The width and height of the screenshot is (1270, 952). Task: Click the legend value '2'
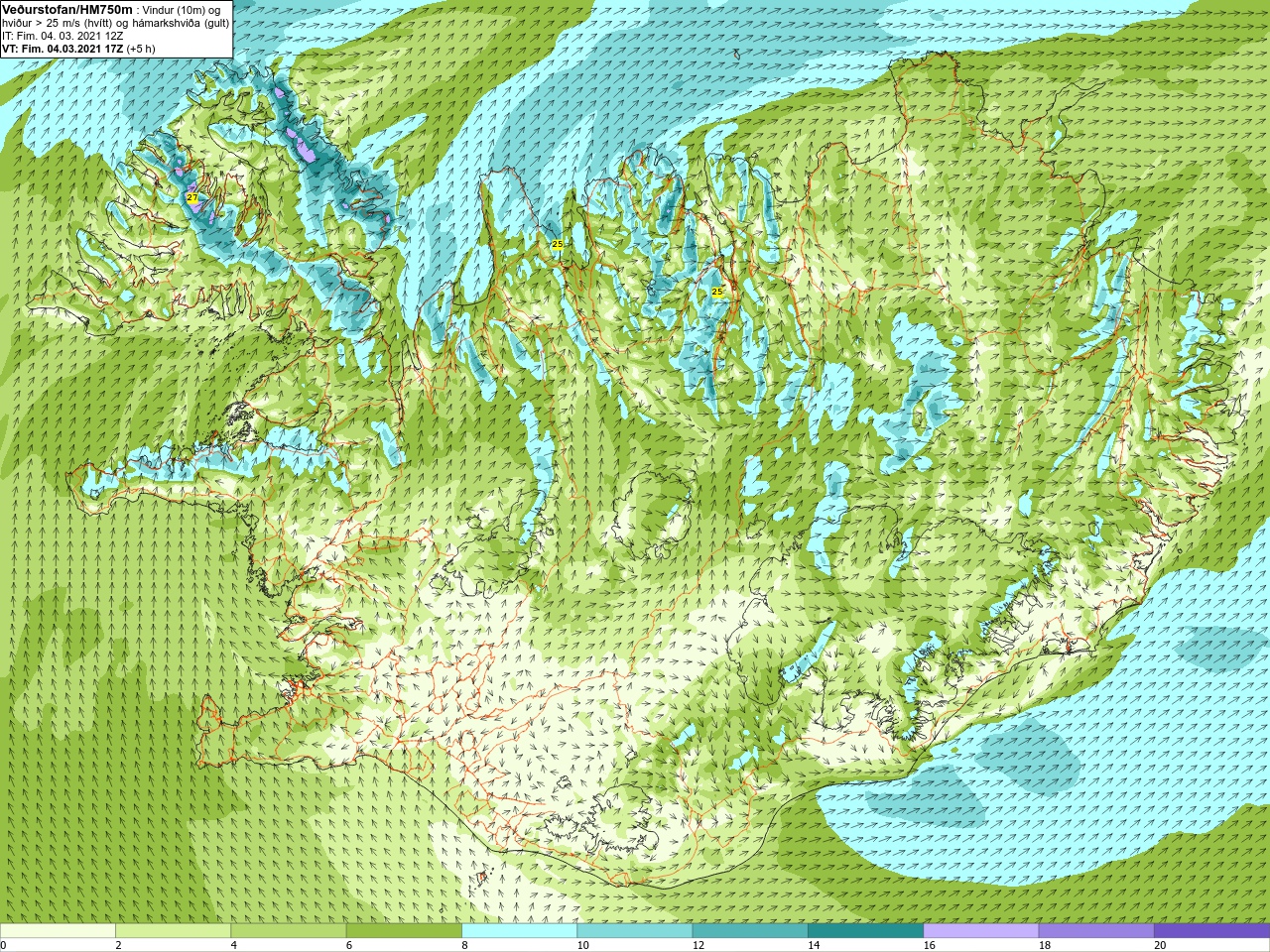tap(118, 945)
